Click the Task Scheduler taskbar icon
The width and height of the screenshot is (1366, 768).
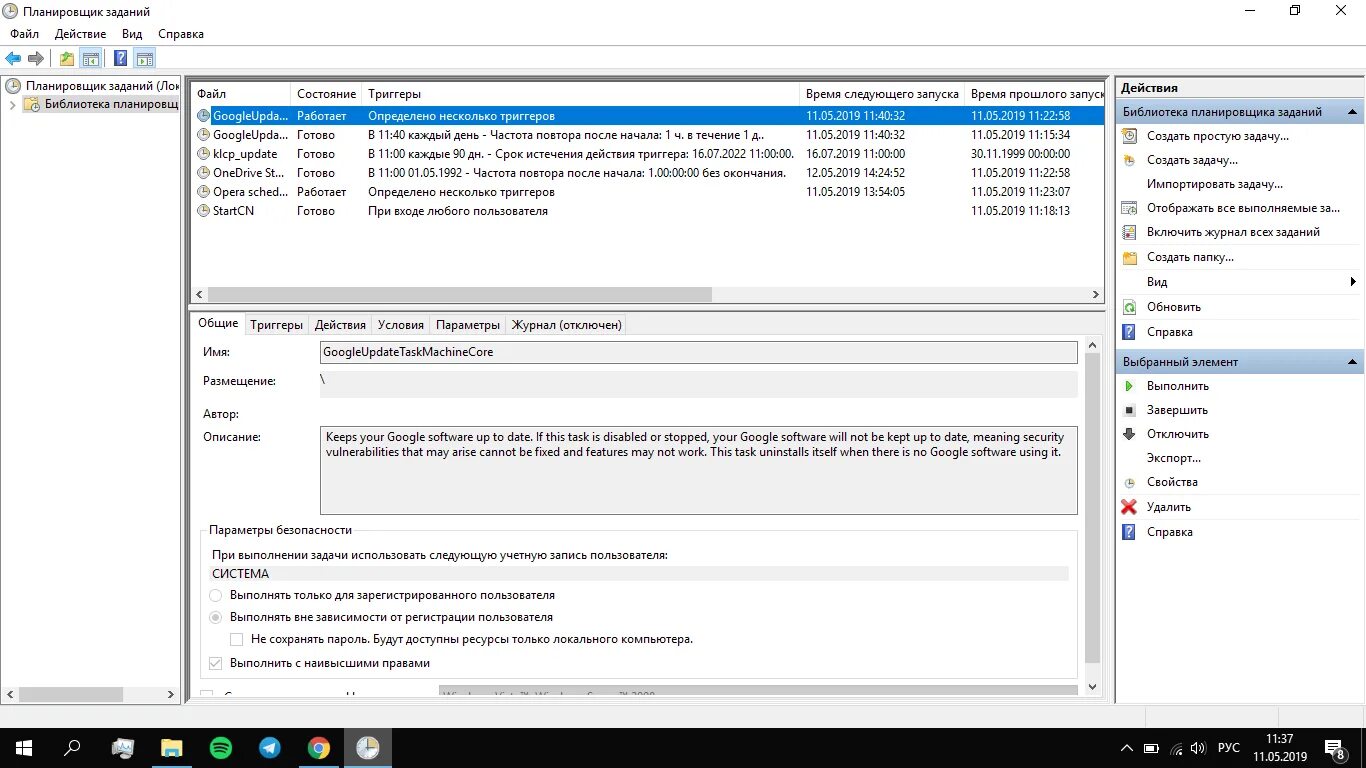368,748
